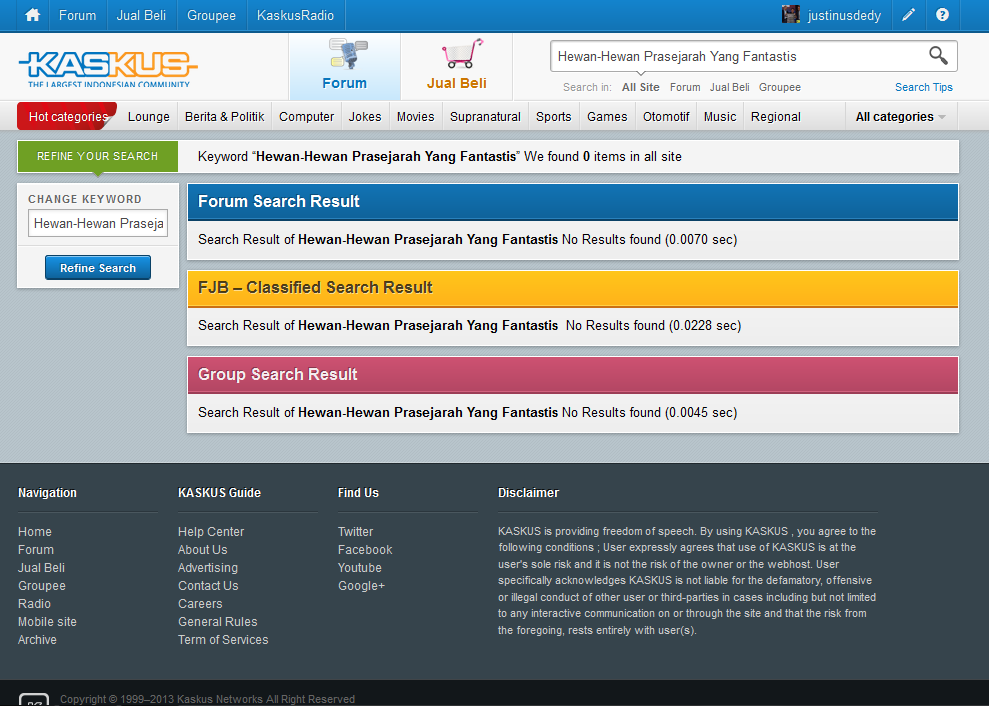Limit search to Jual Beli
989x706 pixels.
click(x=730, y=87)
